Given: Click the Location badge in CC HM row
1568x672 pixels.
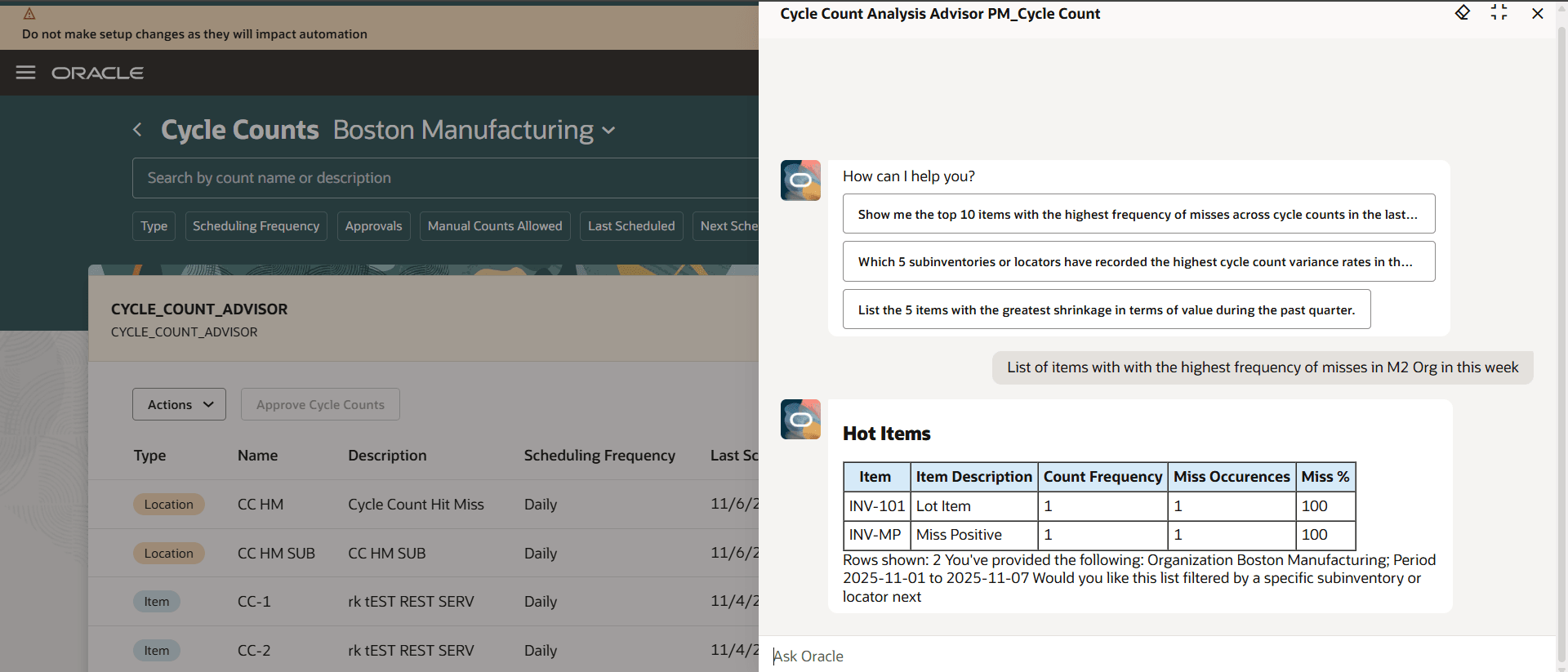Looking at the screenshot, I should point(169,505).
